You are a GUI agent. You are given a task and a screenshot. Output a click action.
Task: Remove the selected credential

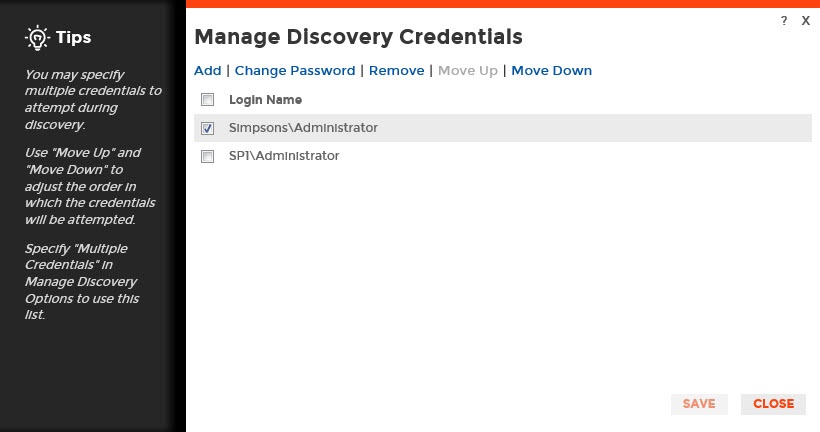(397, 71)
